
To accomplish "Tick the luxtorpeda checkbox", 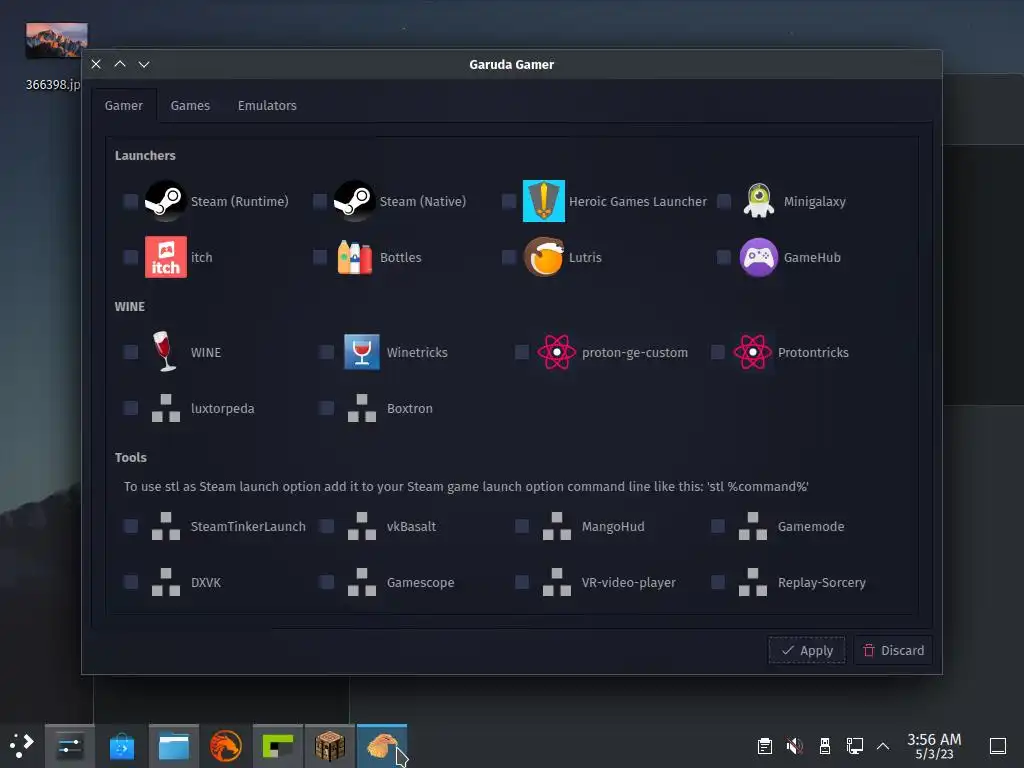I will click(x=131, y=408).
